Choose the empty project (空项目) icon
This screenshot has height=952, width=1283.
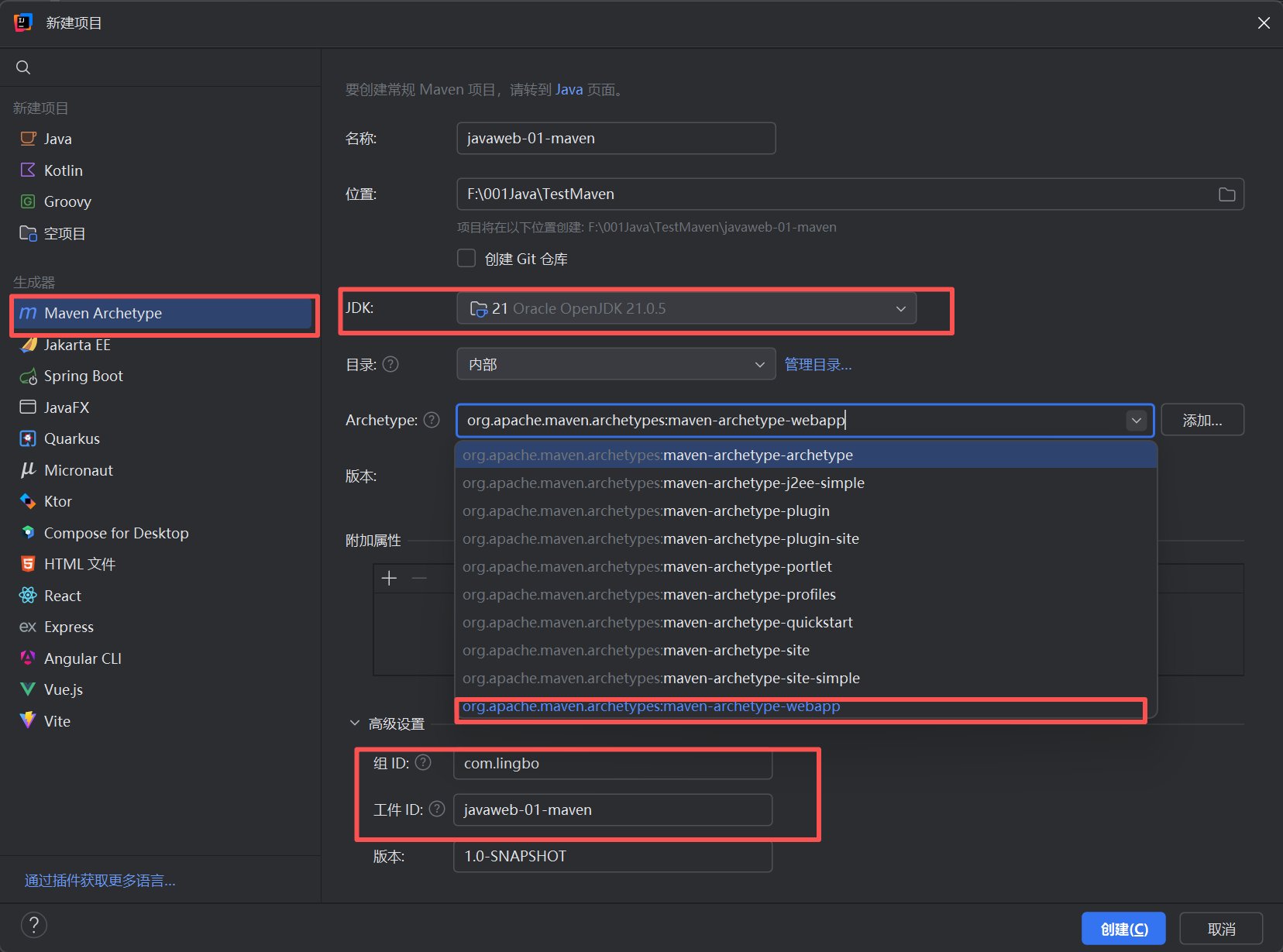pos(29,233)
